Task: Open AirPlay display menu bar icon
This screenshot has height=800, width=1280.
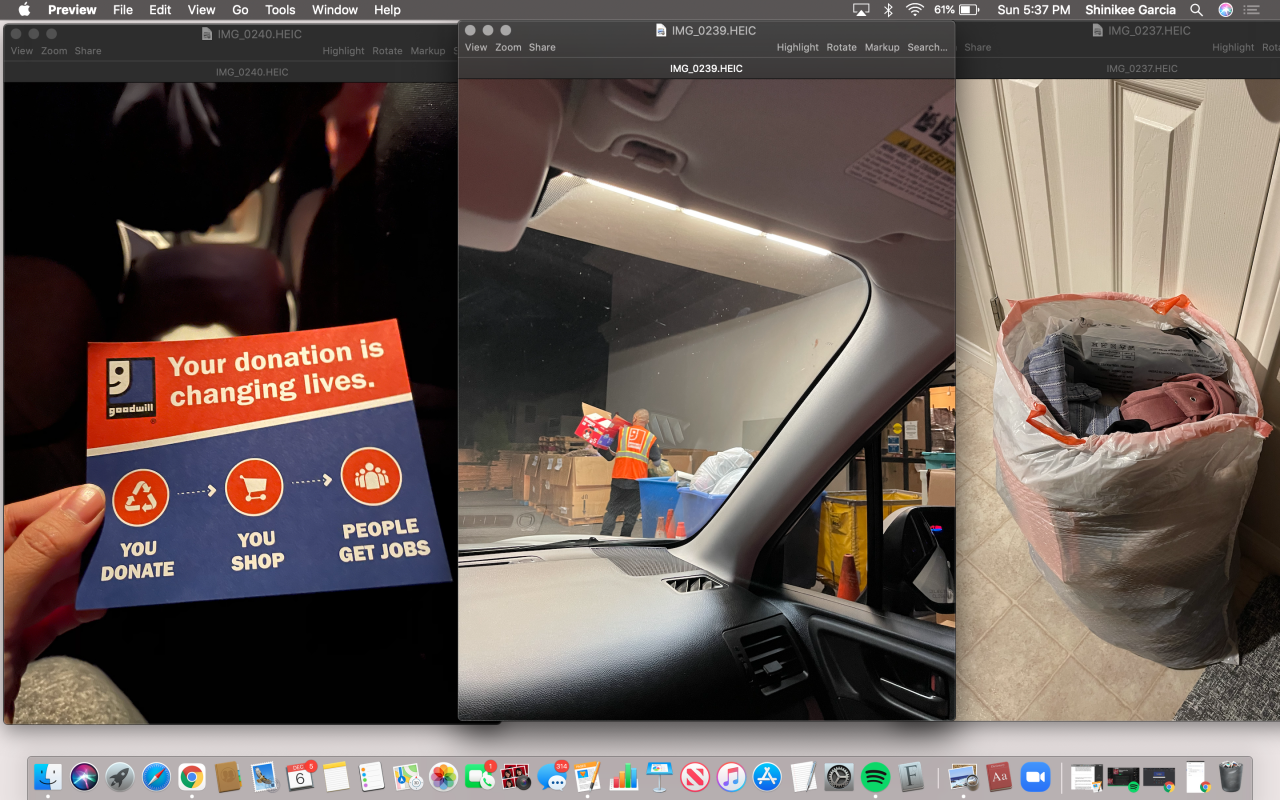Action: pyautogui.click(x=861, y=10)
